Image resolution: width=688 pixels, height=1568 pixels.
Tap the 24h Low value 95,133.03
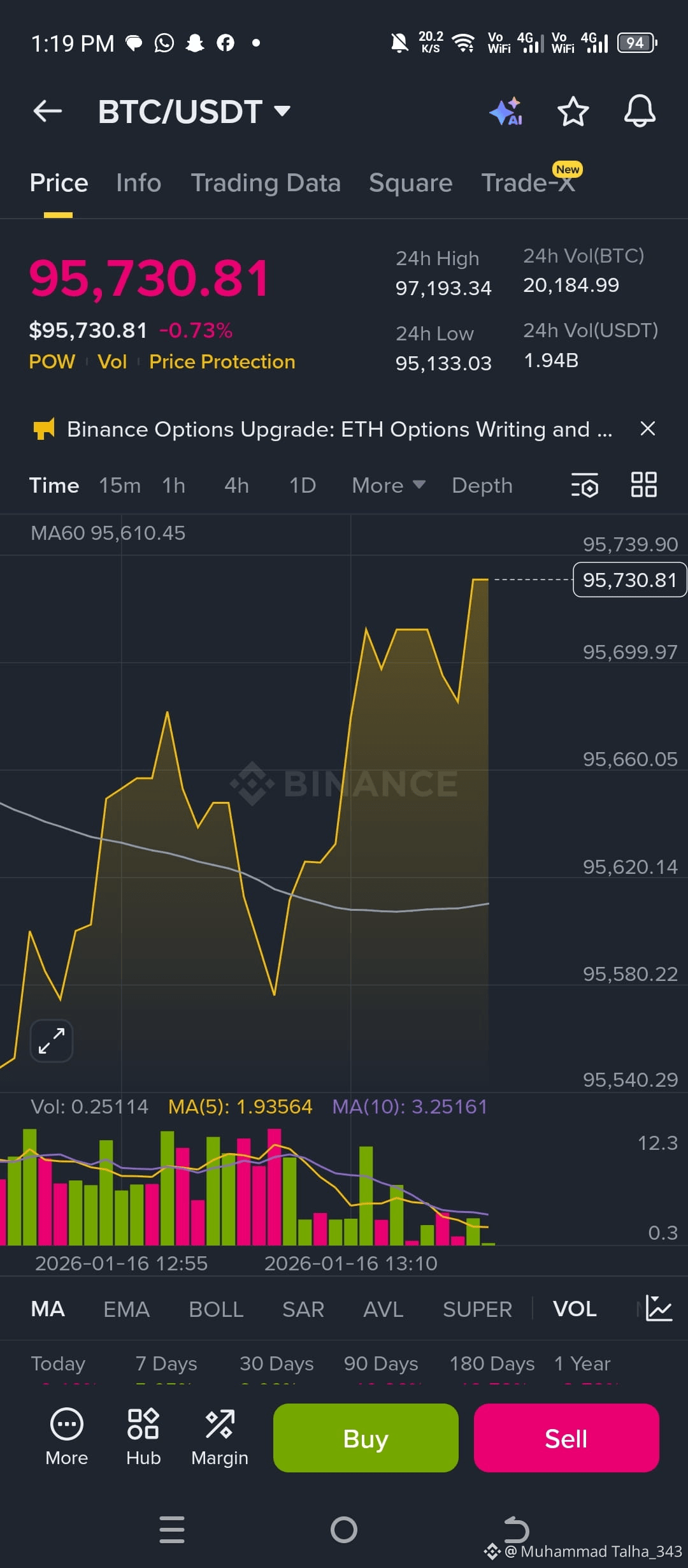pos(443,363)
